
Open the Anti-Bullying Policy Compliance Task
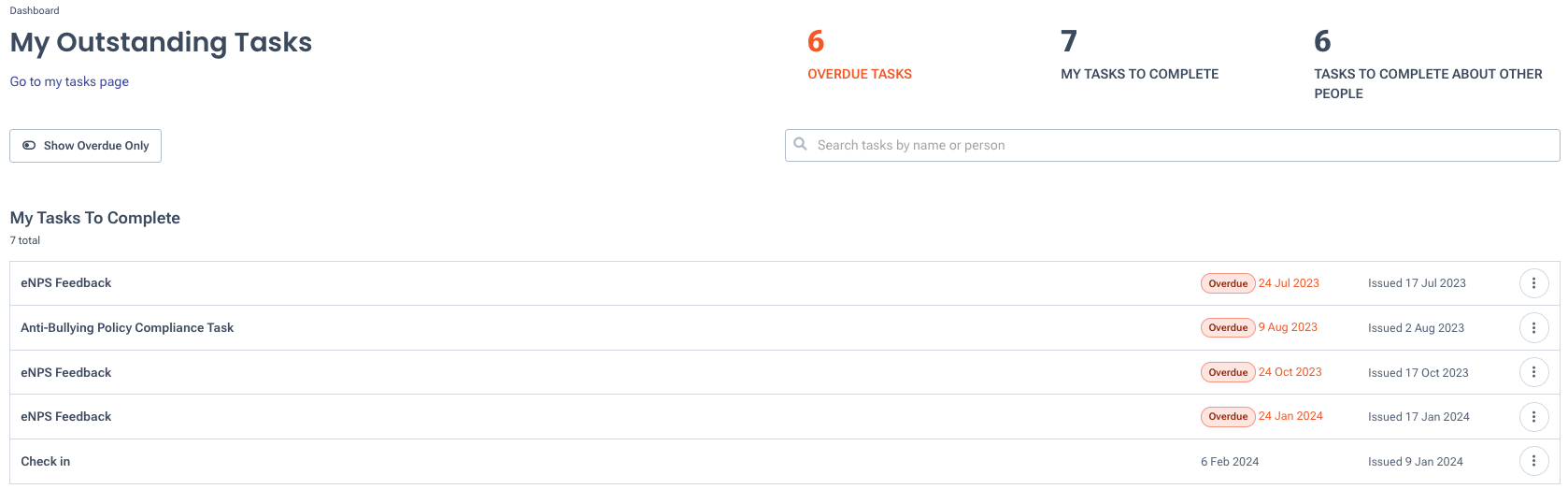(784, 328)
